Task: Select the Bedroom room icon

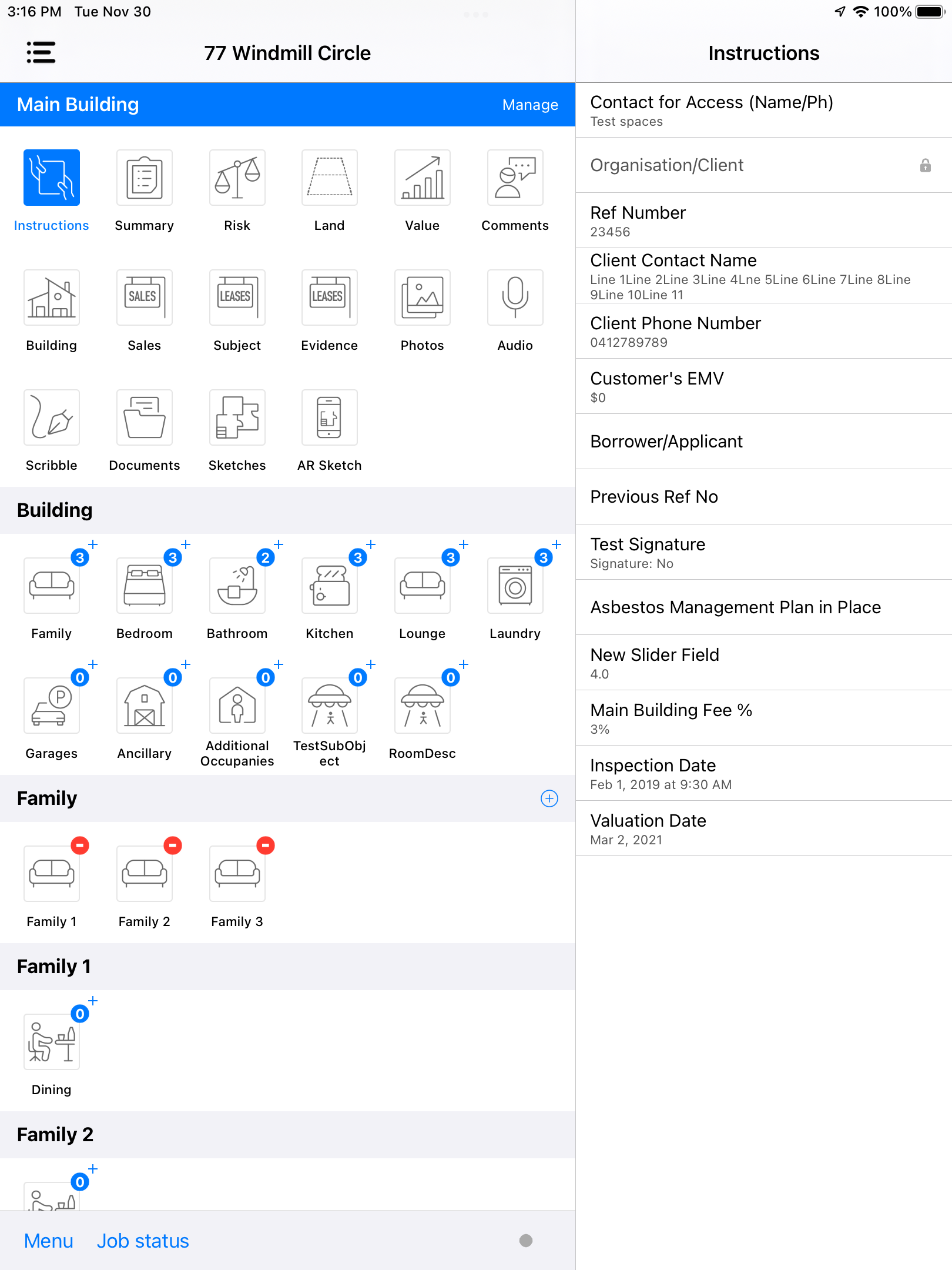Action: click(x=145, y=586)
